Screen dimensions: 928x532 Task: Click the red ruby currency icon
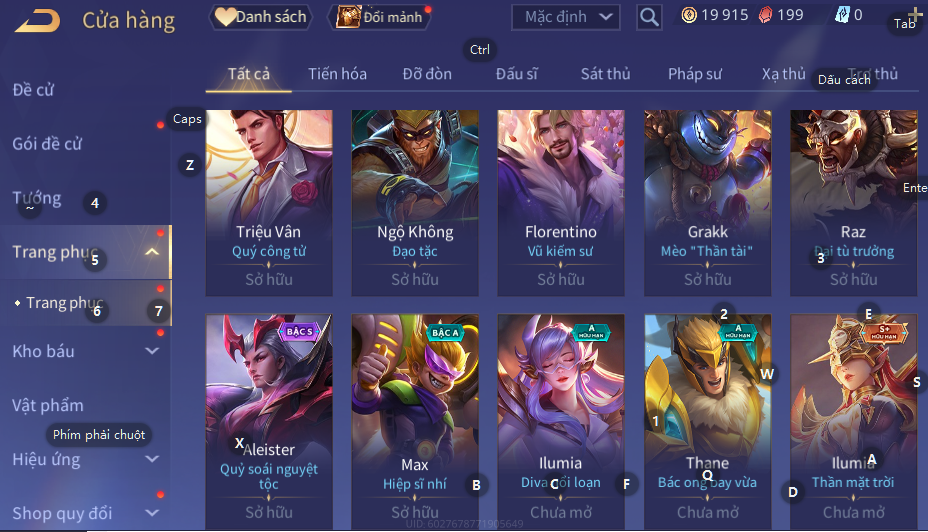pyautogui.click(x=765, y=15)
